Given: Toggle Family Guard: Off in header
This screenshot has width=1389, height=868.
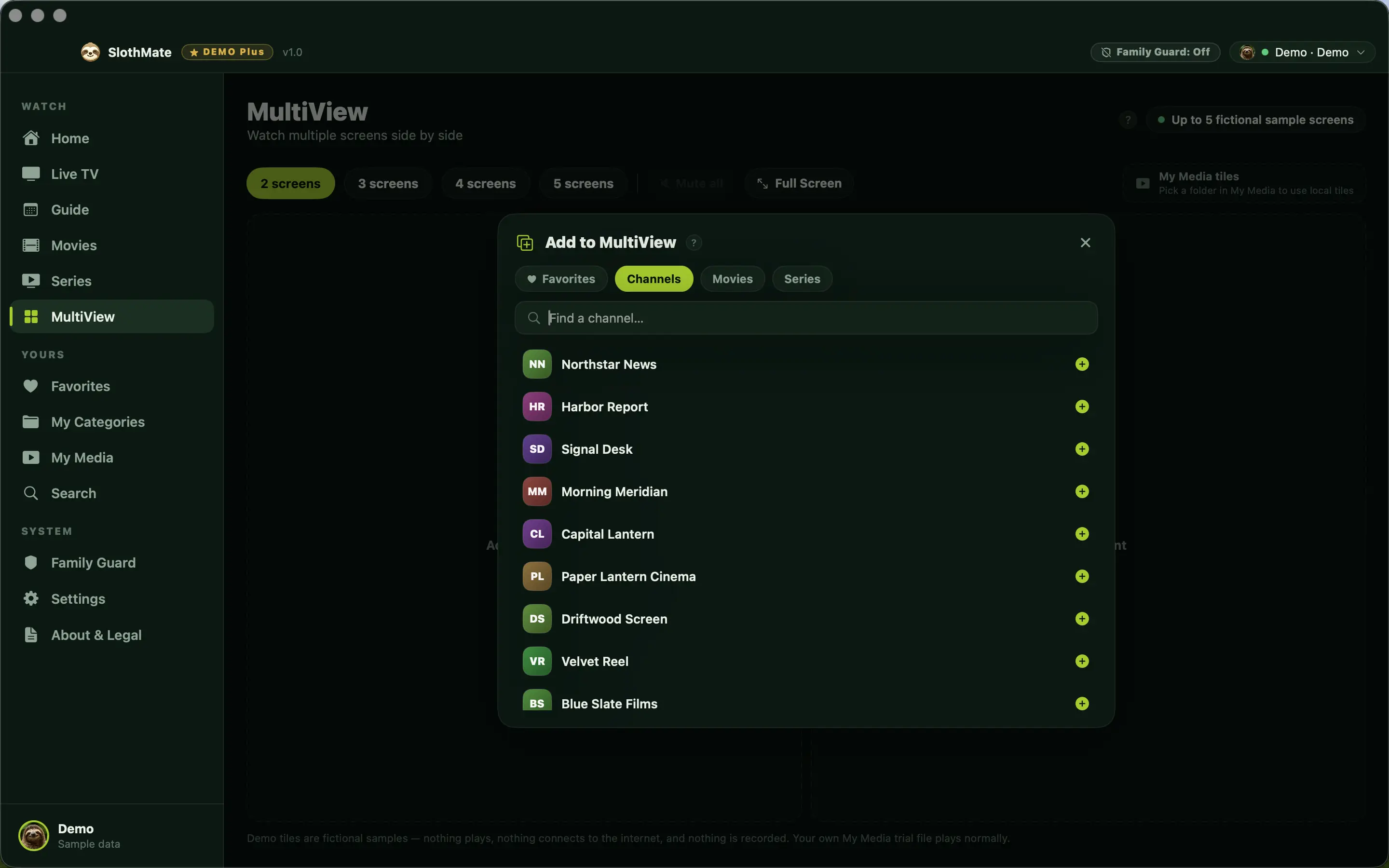Looking at the screenshot, I should point(1155,52).
